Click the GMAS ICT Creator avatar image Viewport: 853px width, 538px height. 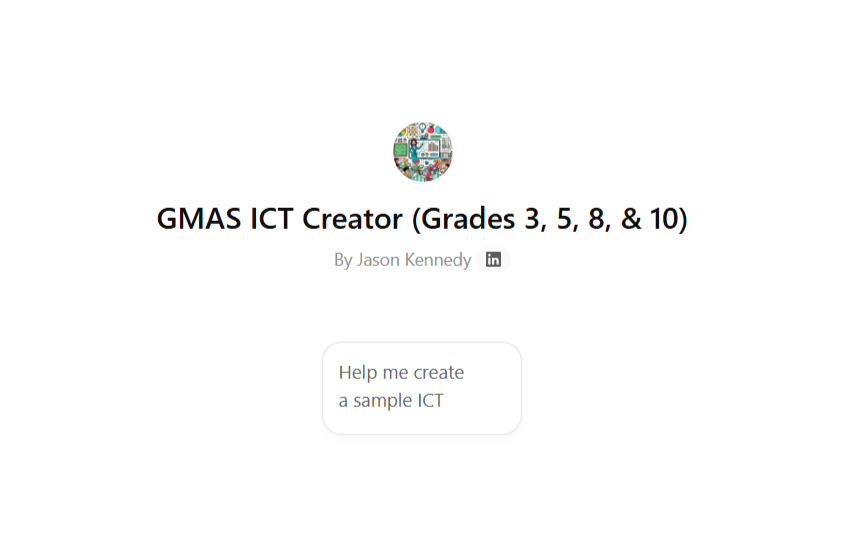422,152
